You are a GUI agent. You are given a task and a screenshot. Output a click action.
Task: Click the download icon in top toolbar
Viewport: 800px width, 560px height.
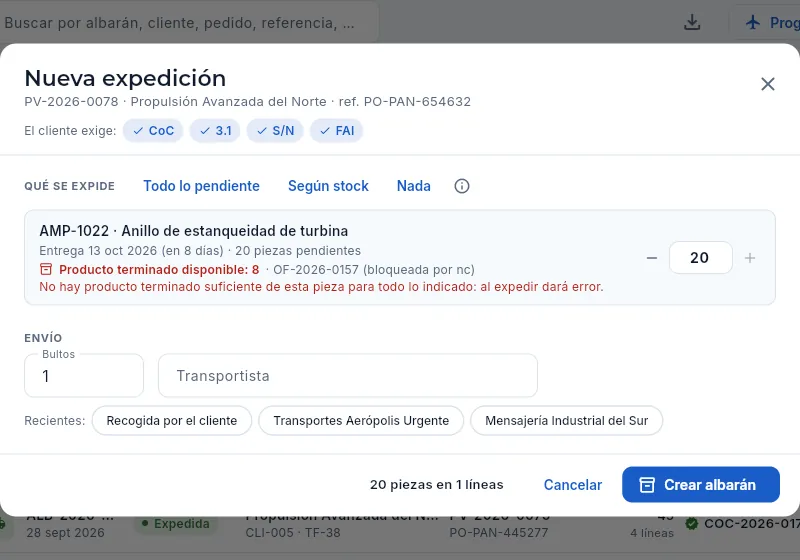tap(692, 22)
